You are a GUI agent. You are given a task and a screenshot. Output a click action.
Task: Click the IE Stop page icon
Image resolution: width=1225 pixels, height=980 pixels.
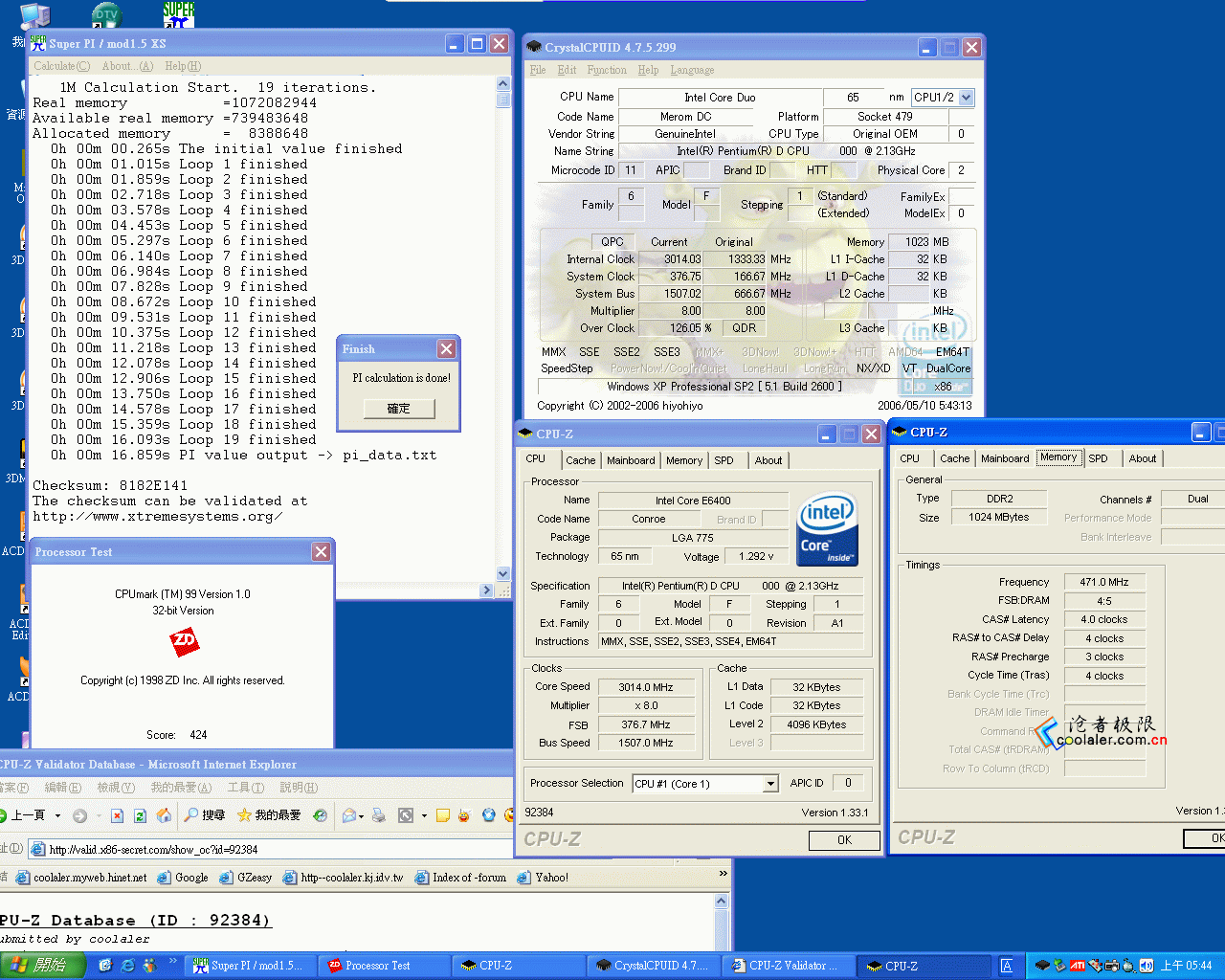point(117,815)
